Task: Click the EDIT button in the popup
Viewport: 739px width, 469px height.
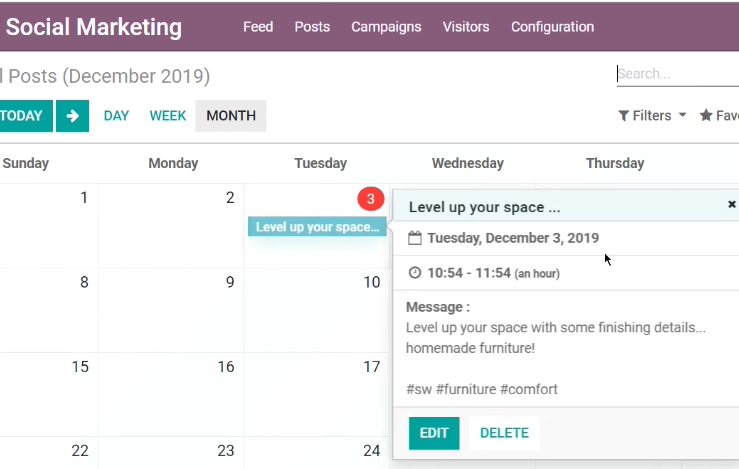Action: tap(434, 433)
